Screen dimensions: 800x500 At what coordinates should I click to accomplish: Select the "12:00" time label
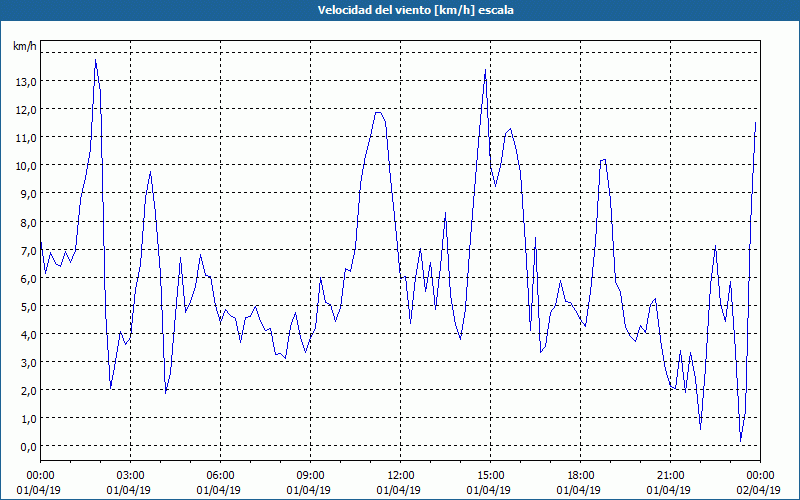pos(401,476)
